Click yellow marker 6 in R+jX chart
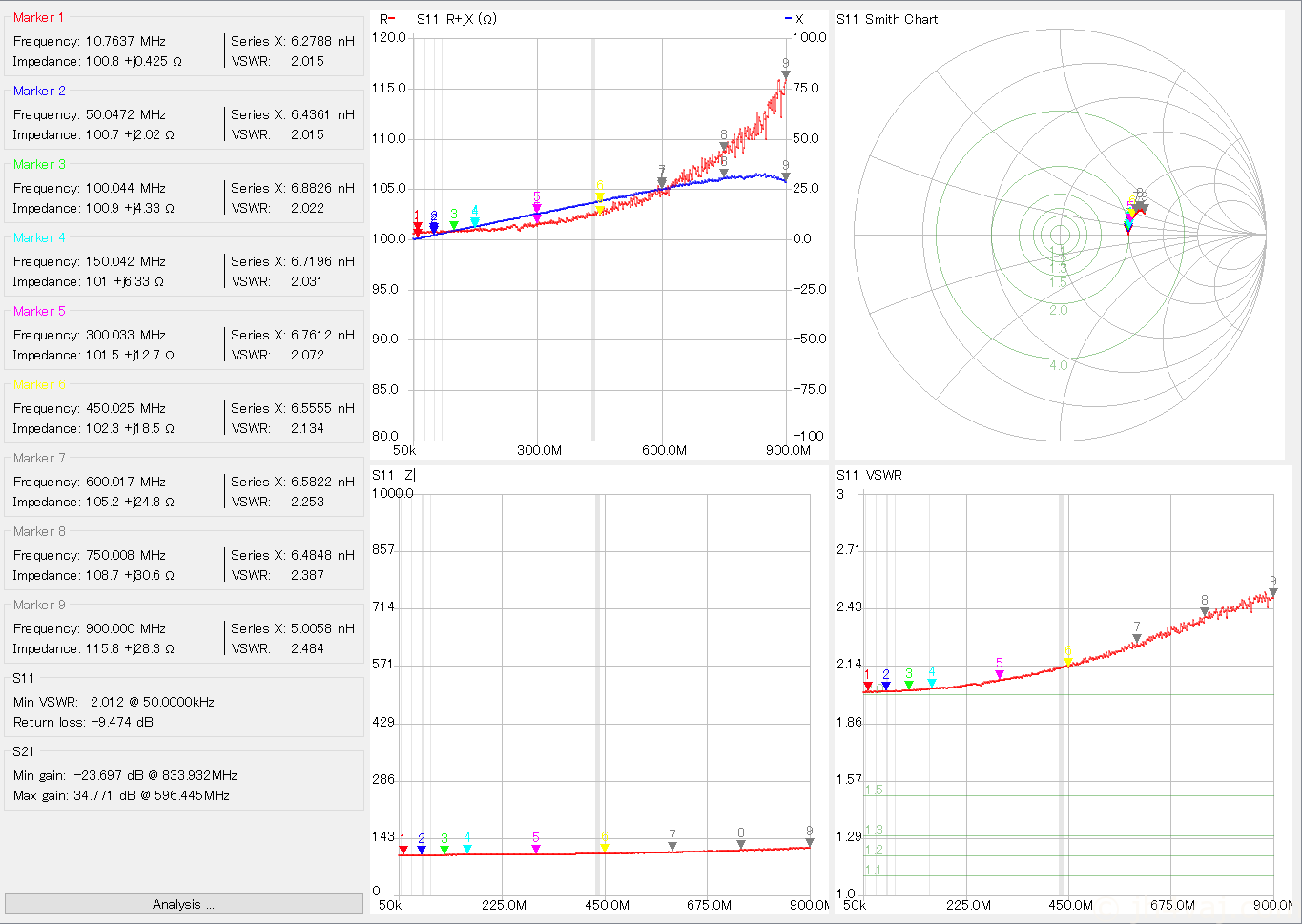This screenshot has height=924, width=1302. (599, 198)
